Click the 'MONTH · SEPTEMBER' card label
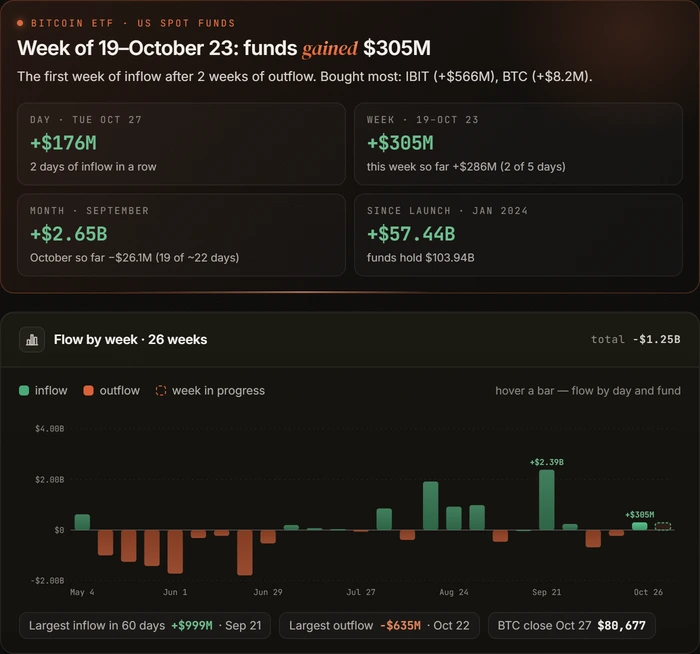Viewport: 700px width, 654px height. click(89, 211)
